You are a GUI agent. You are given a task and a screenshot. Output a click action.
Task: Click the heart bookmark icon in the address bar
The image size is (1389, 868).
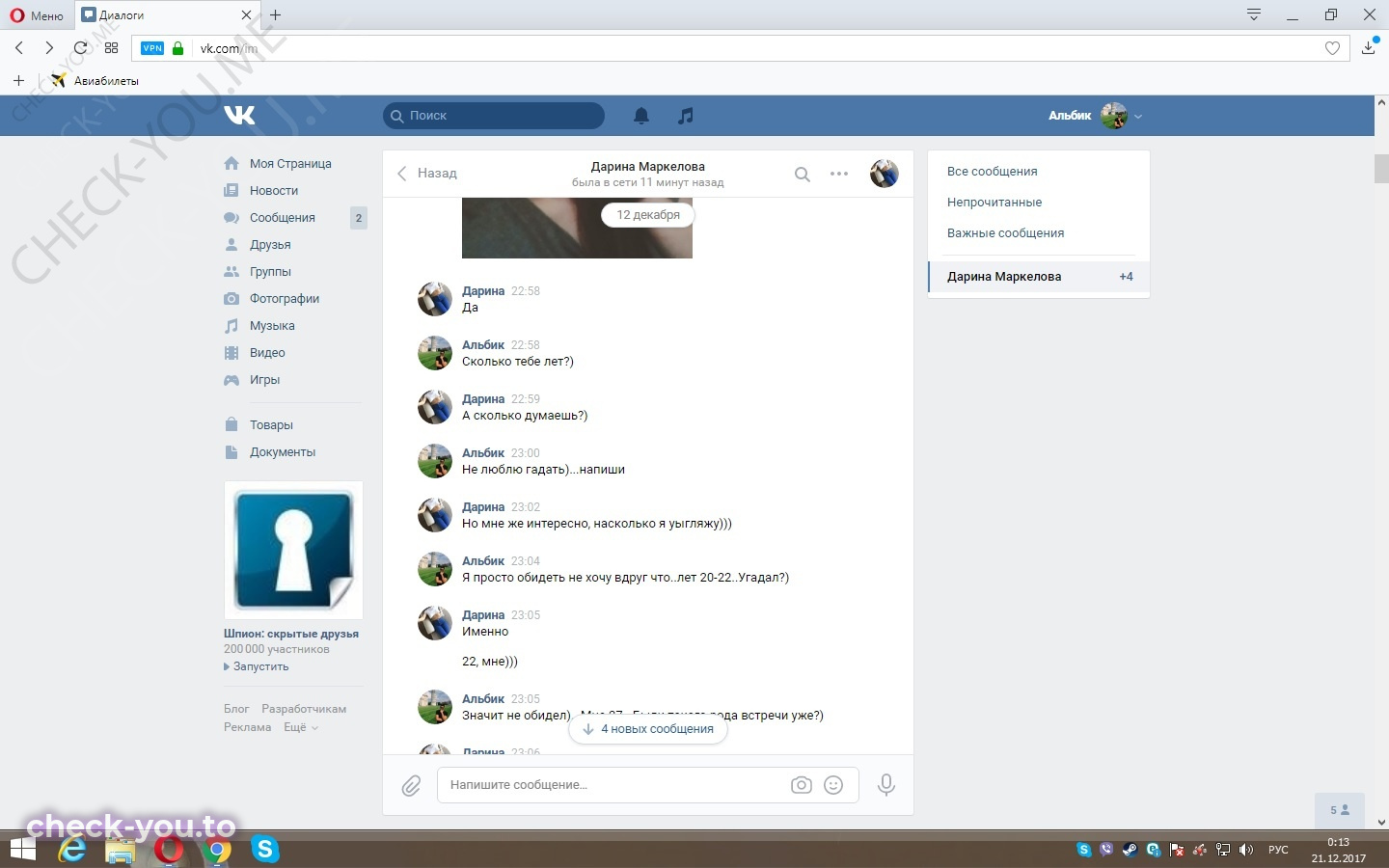point(1332,48)
